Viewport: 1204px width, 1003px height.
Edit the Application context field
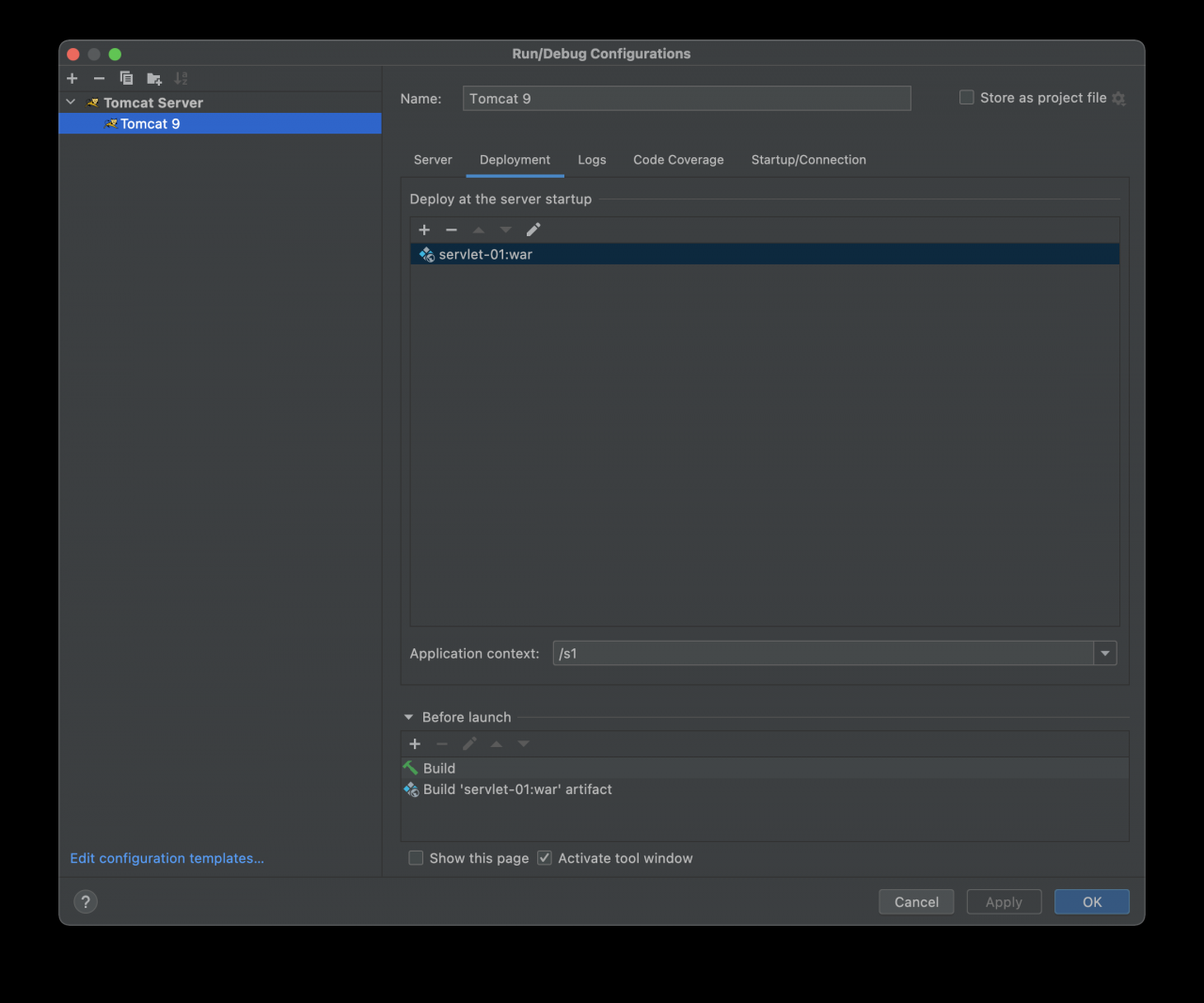824,653
